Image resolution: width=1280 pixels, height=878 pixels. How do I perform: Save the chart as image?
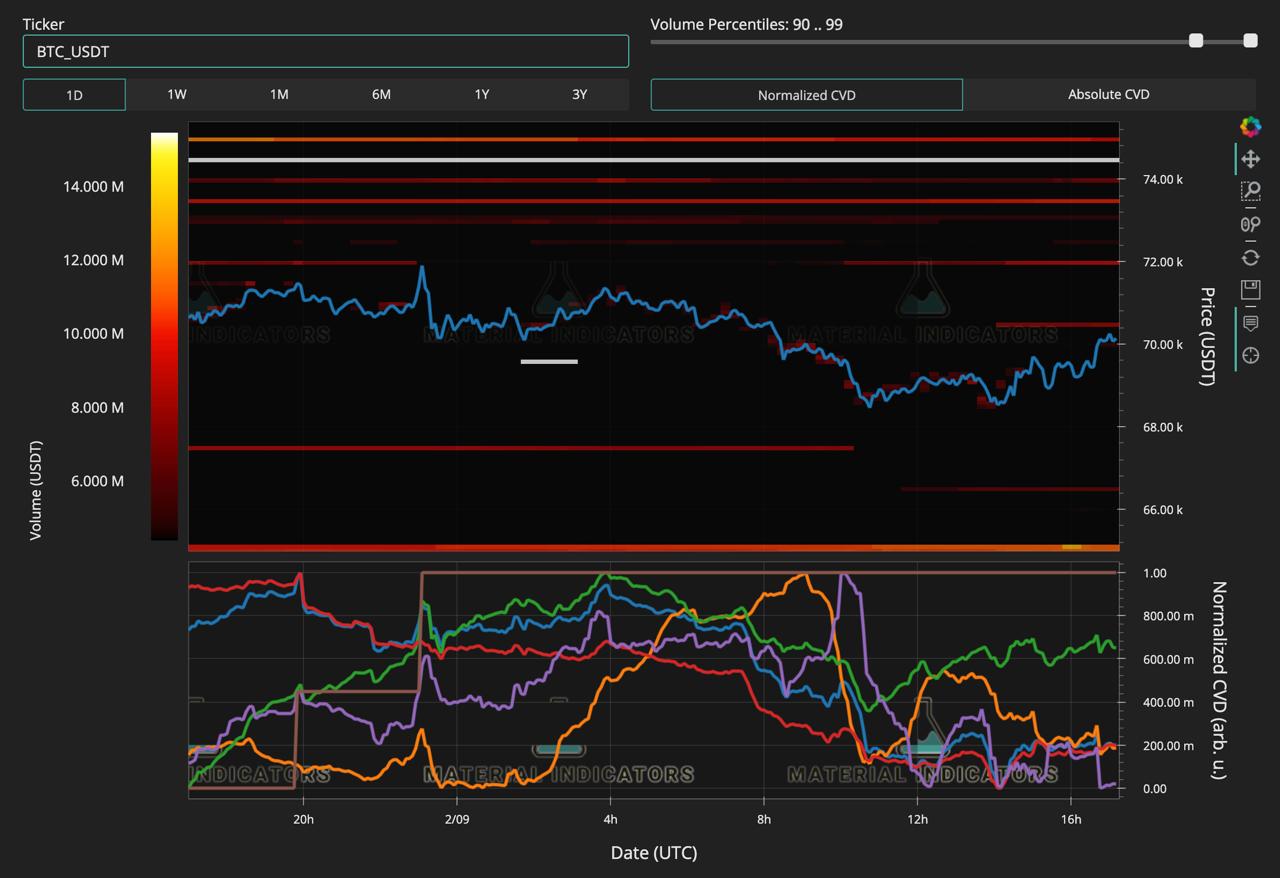click(x=1250, y=290)
